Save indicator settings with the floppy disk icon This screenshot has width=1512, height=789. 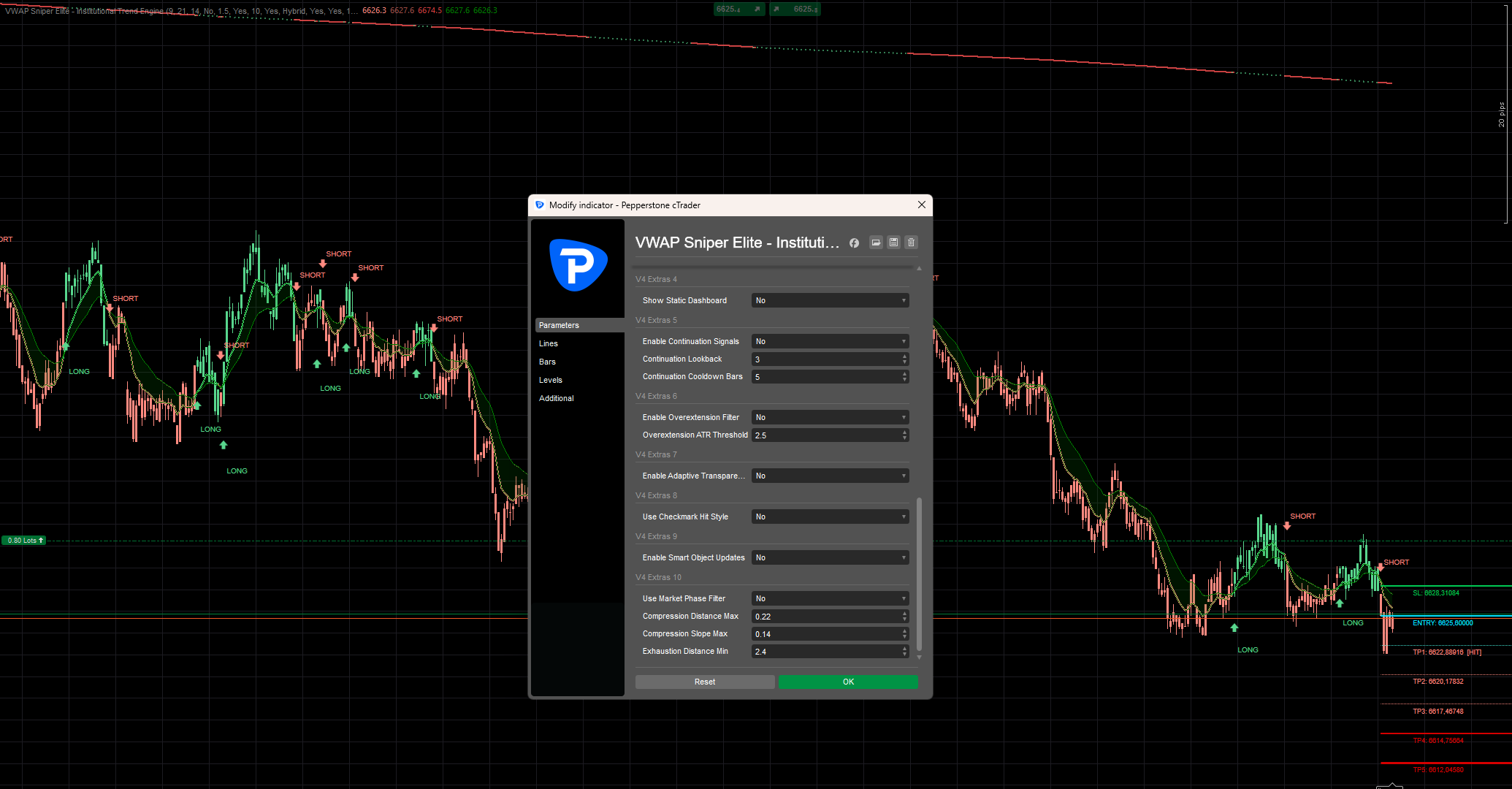coord(893,243)
